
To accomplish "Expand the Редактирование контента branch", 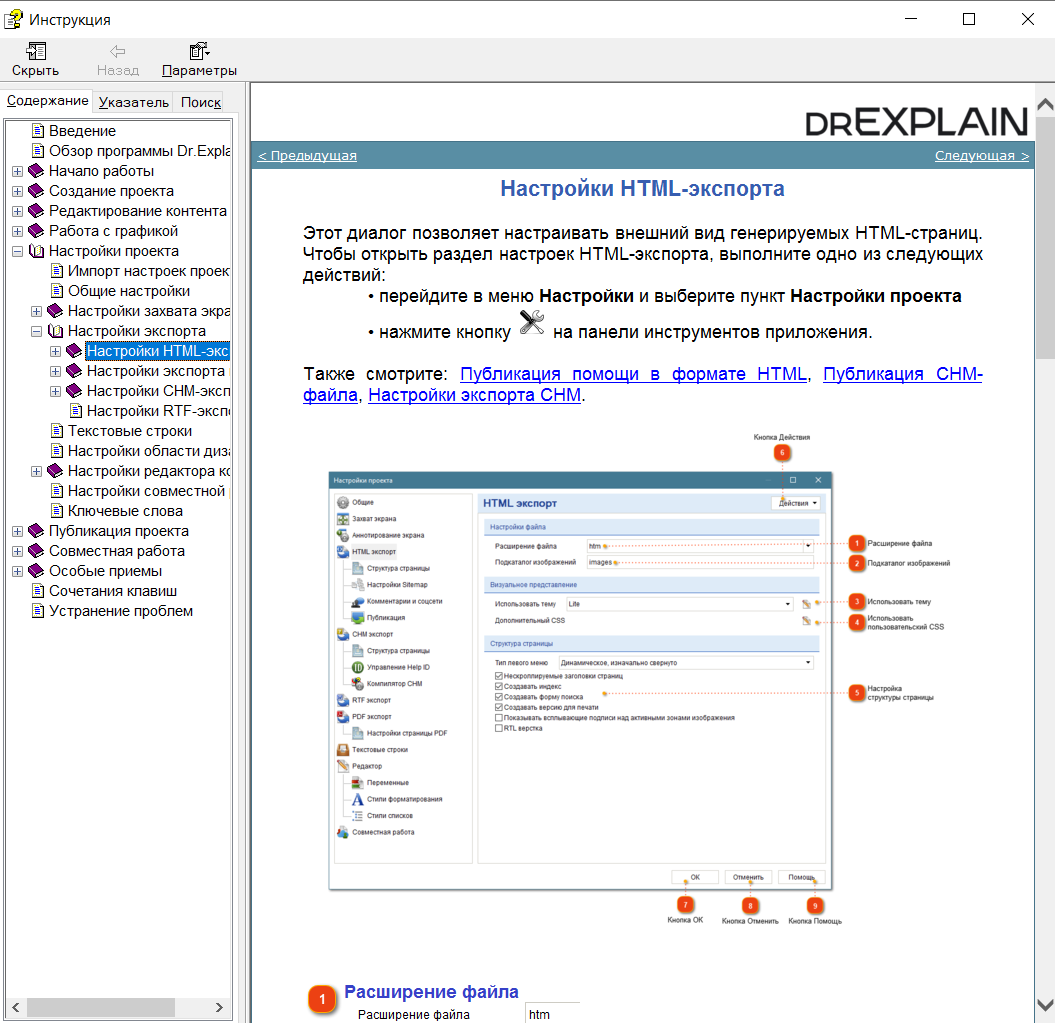I will click(17, 211).
